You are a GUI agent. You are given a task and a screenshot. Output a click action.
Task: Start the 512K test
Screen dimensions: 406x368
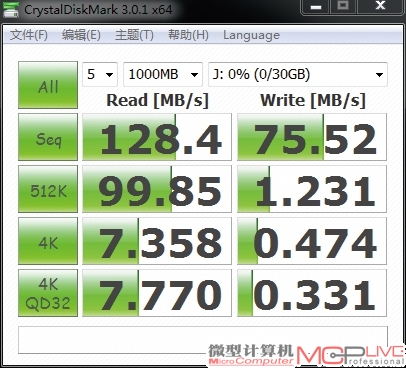point(48,189)
